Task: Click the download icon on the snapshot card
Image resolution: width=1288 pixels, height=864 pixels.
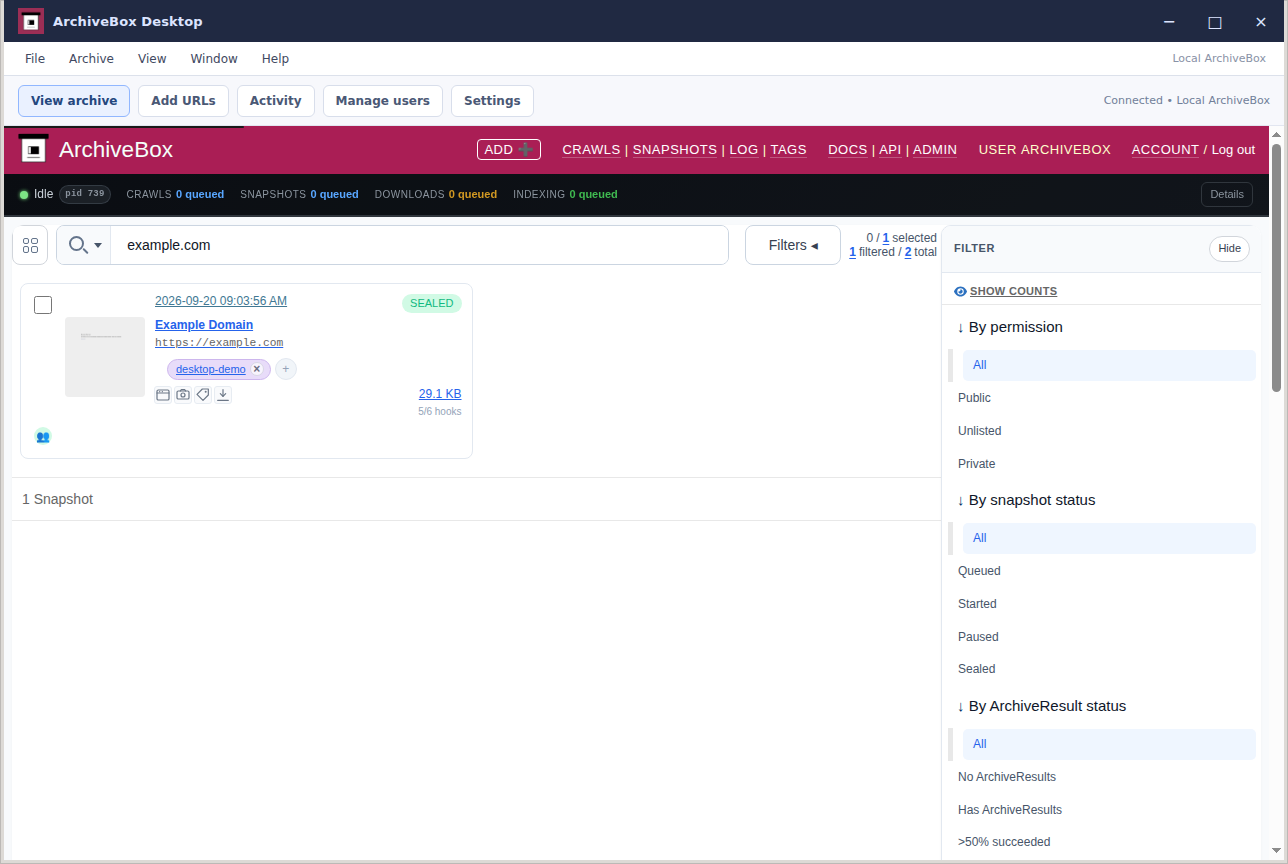Action: coord(223,395)
